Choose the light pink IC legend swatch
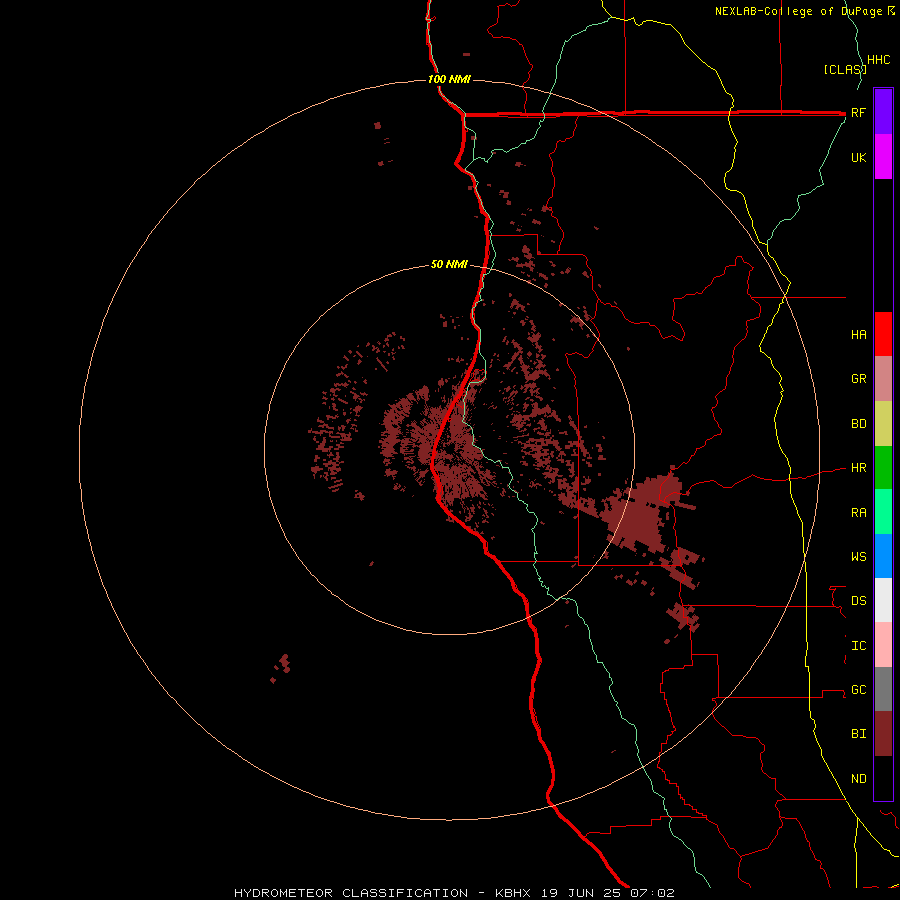This screenshot has width=900, height=900. [x=883, y=645]
